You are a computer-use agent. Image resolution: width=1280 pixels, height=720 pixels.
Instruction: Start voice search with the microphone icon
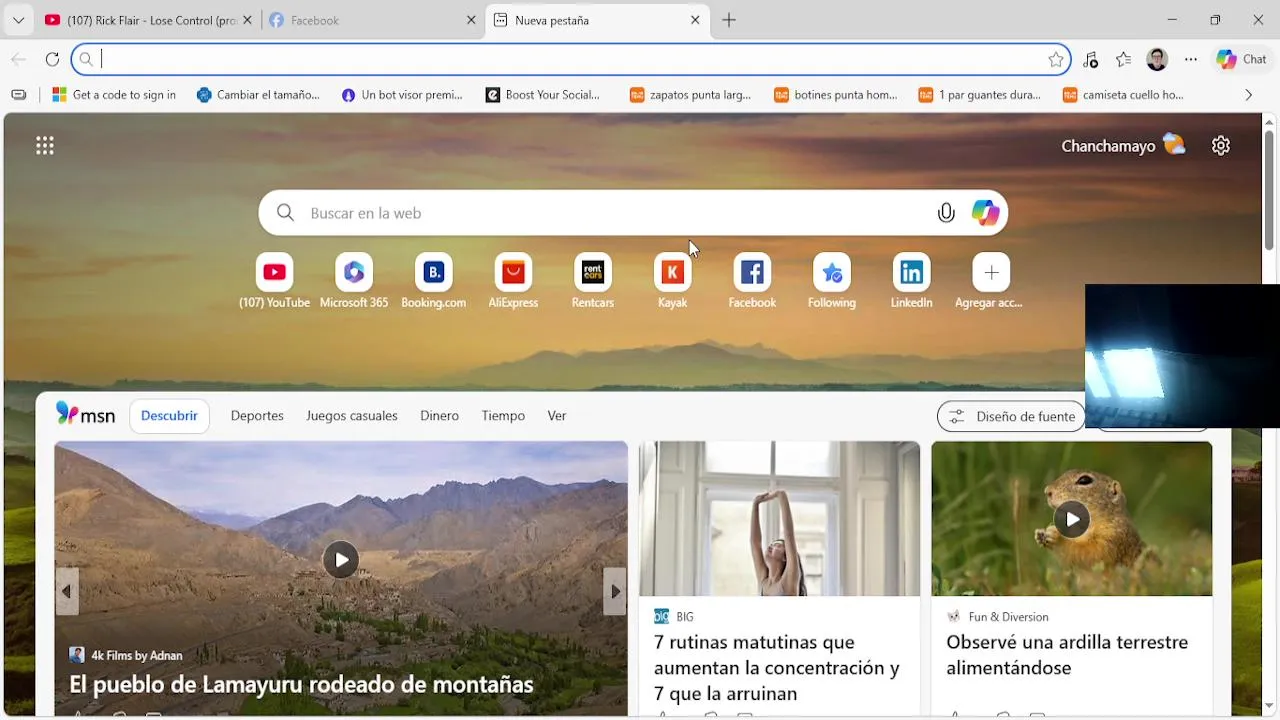coord(946,213)
